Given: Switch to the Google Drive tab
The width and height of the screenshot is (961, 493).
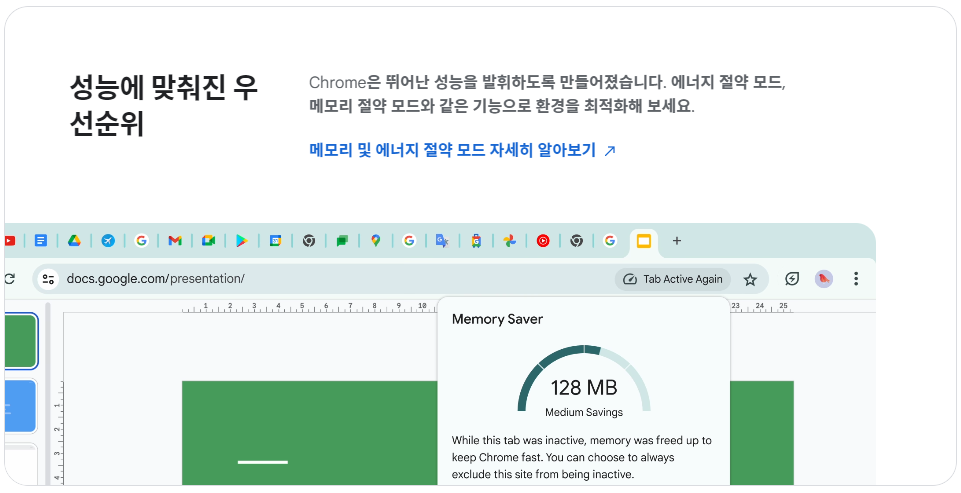Looking at the screenshot, I should pos(74,241).
